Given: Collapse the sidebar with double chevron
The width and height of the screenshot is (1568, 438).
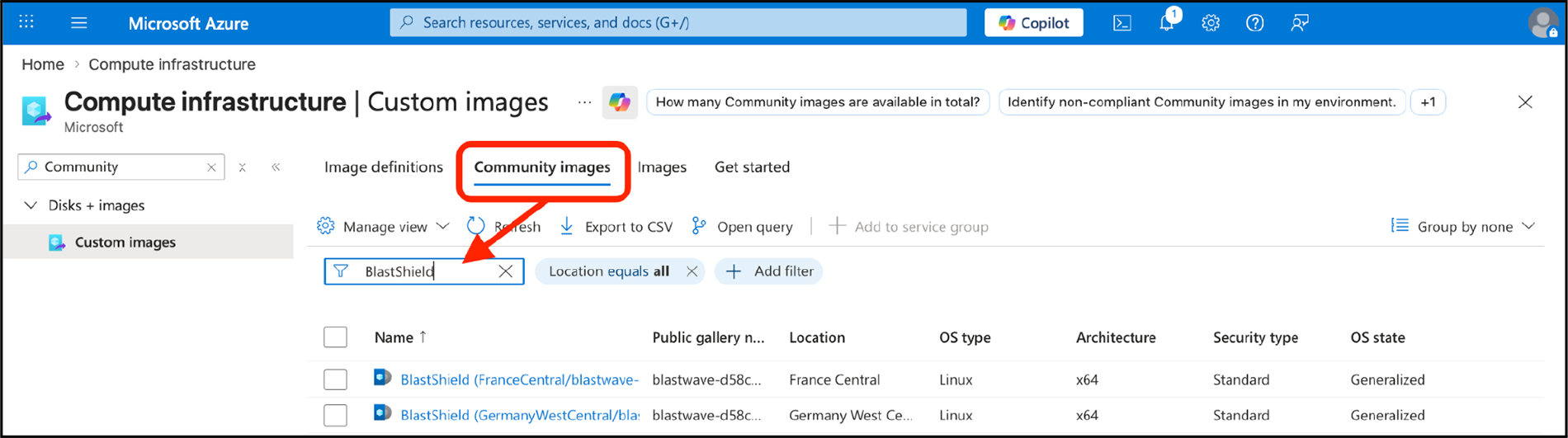Looking at the screenshot, I should [276, 167].
